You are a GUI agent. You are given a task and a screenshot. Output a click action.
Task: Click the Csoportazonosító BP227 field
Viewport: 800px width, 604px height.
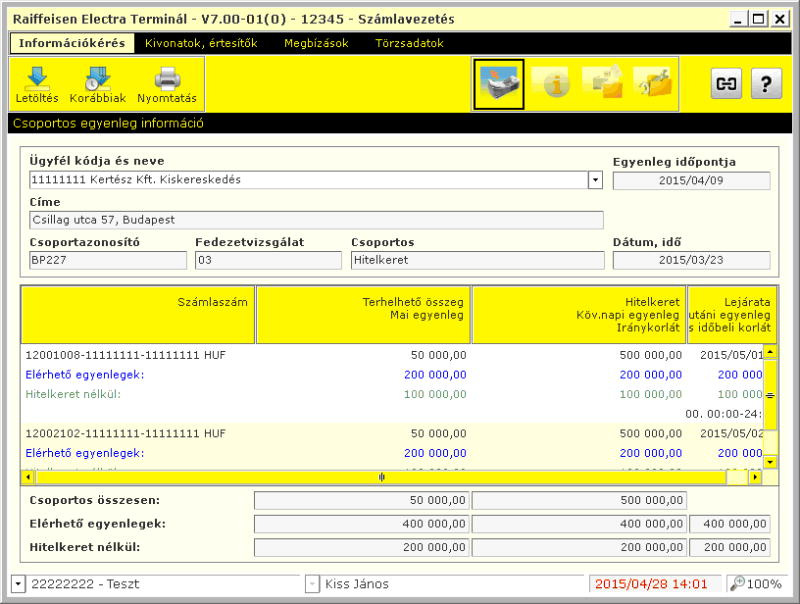pyautogui.click(x=108, y=260)
